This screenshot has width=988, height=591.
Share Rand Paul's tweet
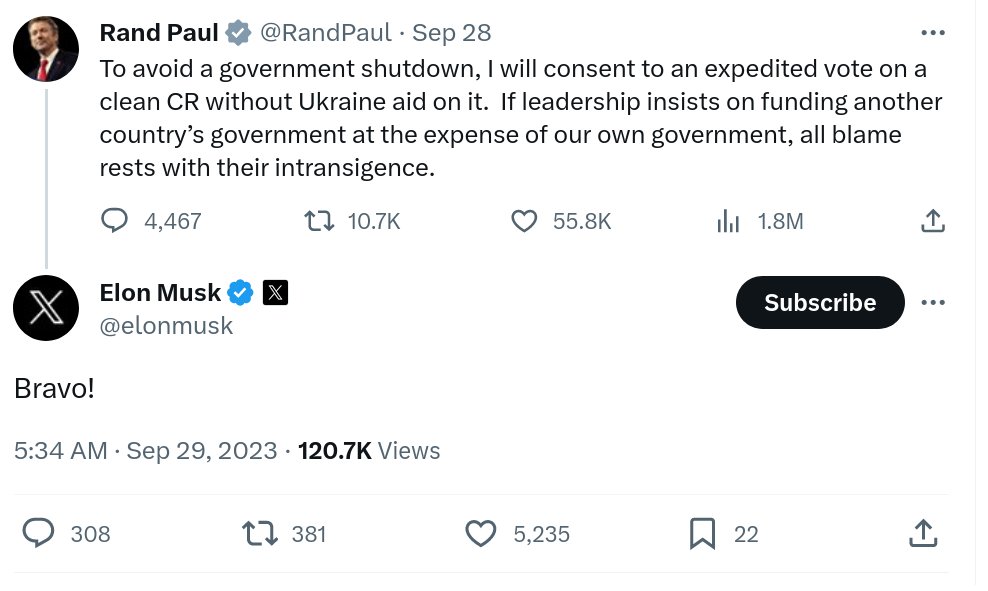tap(932, 221)
